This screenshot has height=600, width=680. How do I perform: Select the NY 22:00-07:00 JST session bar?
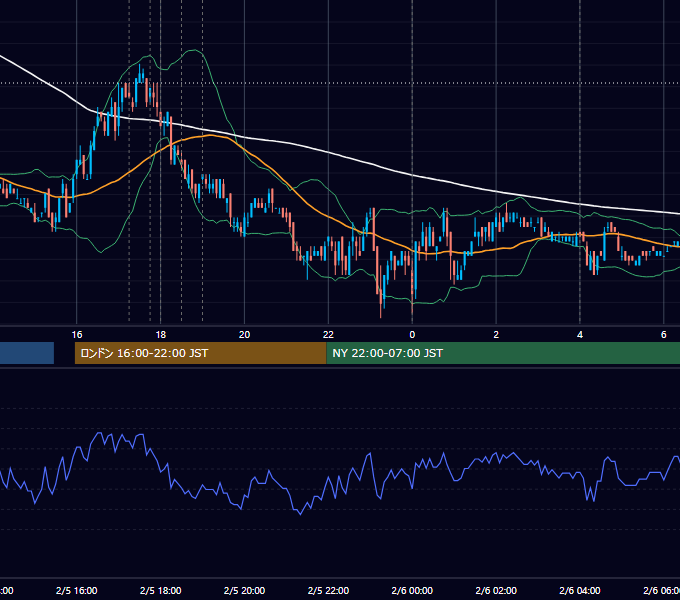tap(503, 353)
